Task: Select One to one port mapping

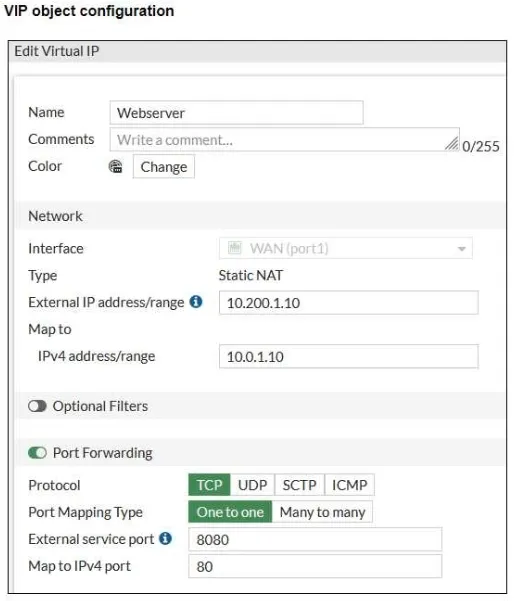Action: 230,512
